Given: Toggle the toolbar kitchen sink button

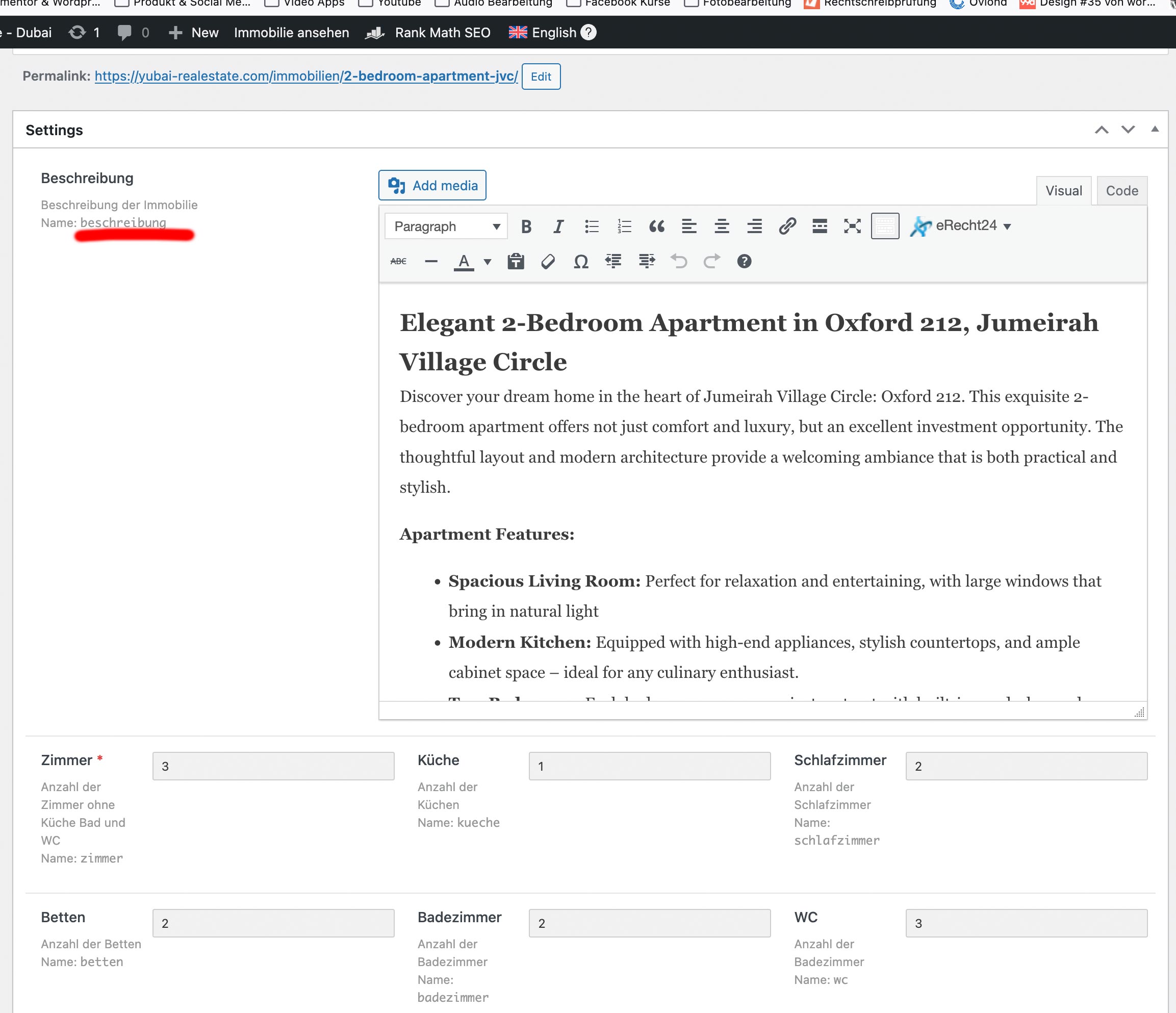Looking at the screenshot, I should click(x=885, y=226).
